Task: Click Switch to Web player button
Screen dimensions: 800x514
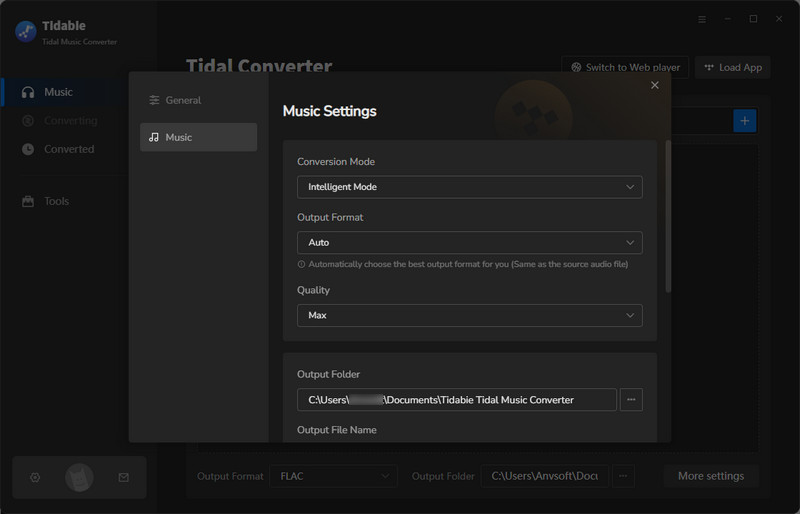Action: pyautogui.click(x=625, y=67)
